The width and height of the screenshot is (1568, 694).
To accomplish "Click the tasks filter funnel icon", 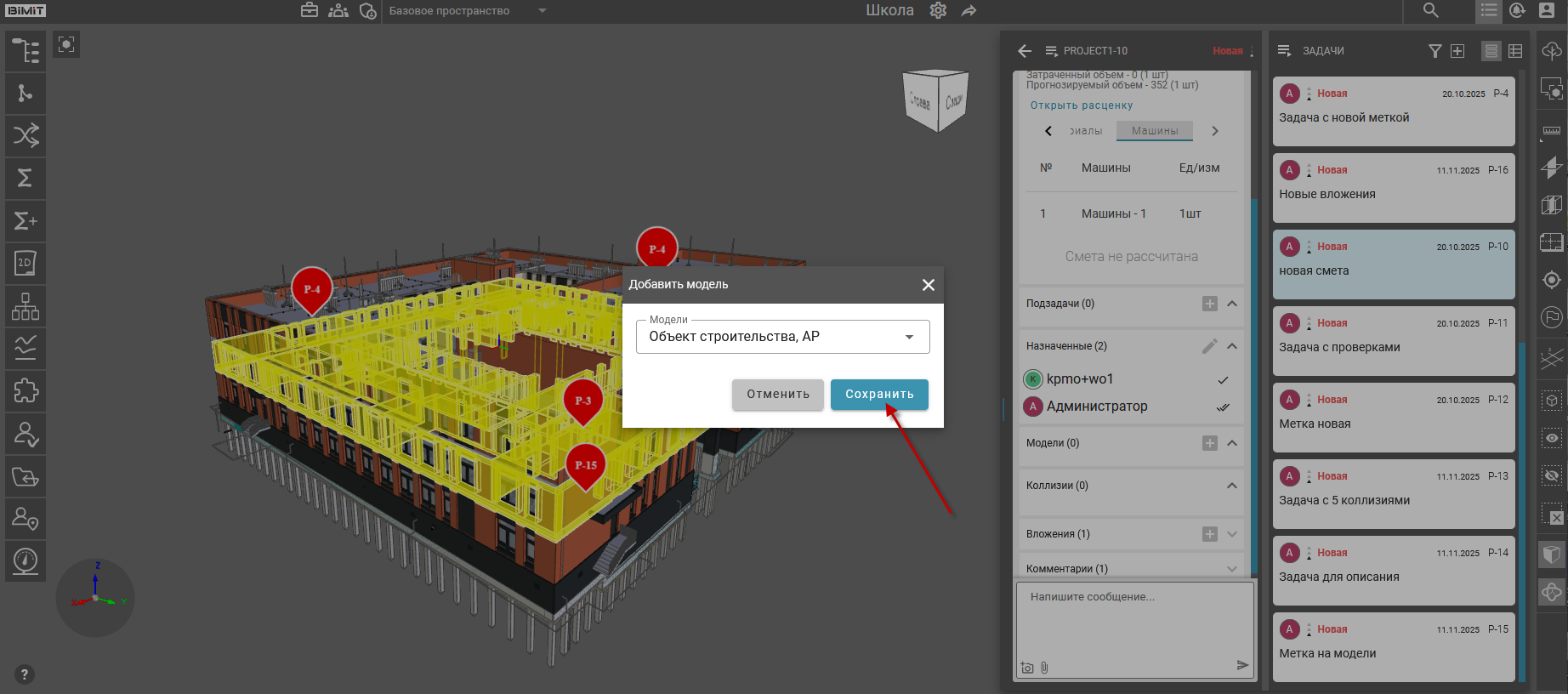I will 1434,51.
